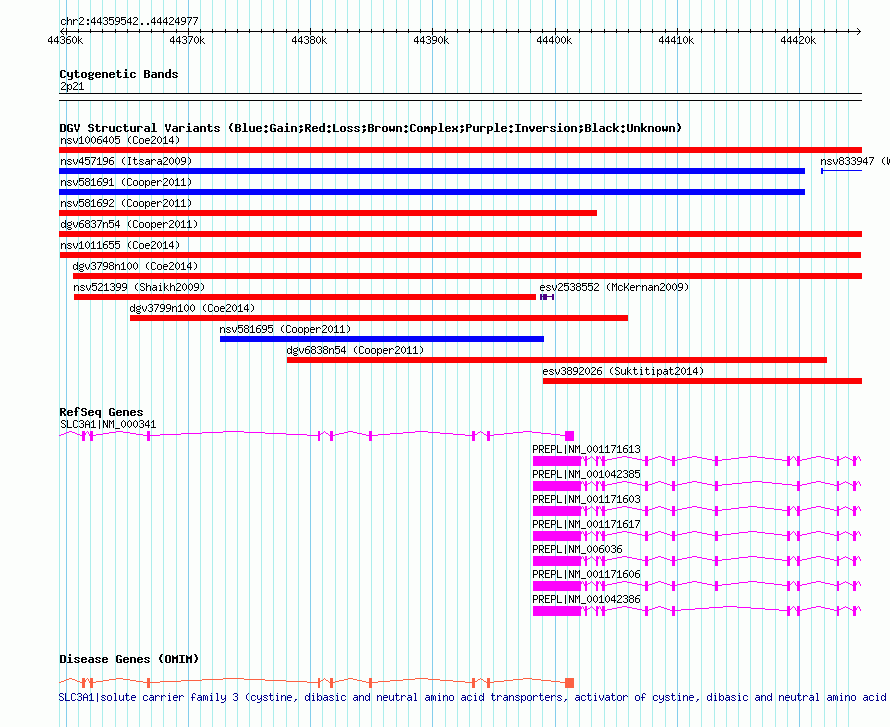Click the large exon block of PREPL NM_001171603
890x727 pixels.
coord(557,511)
